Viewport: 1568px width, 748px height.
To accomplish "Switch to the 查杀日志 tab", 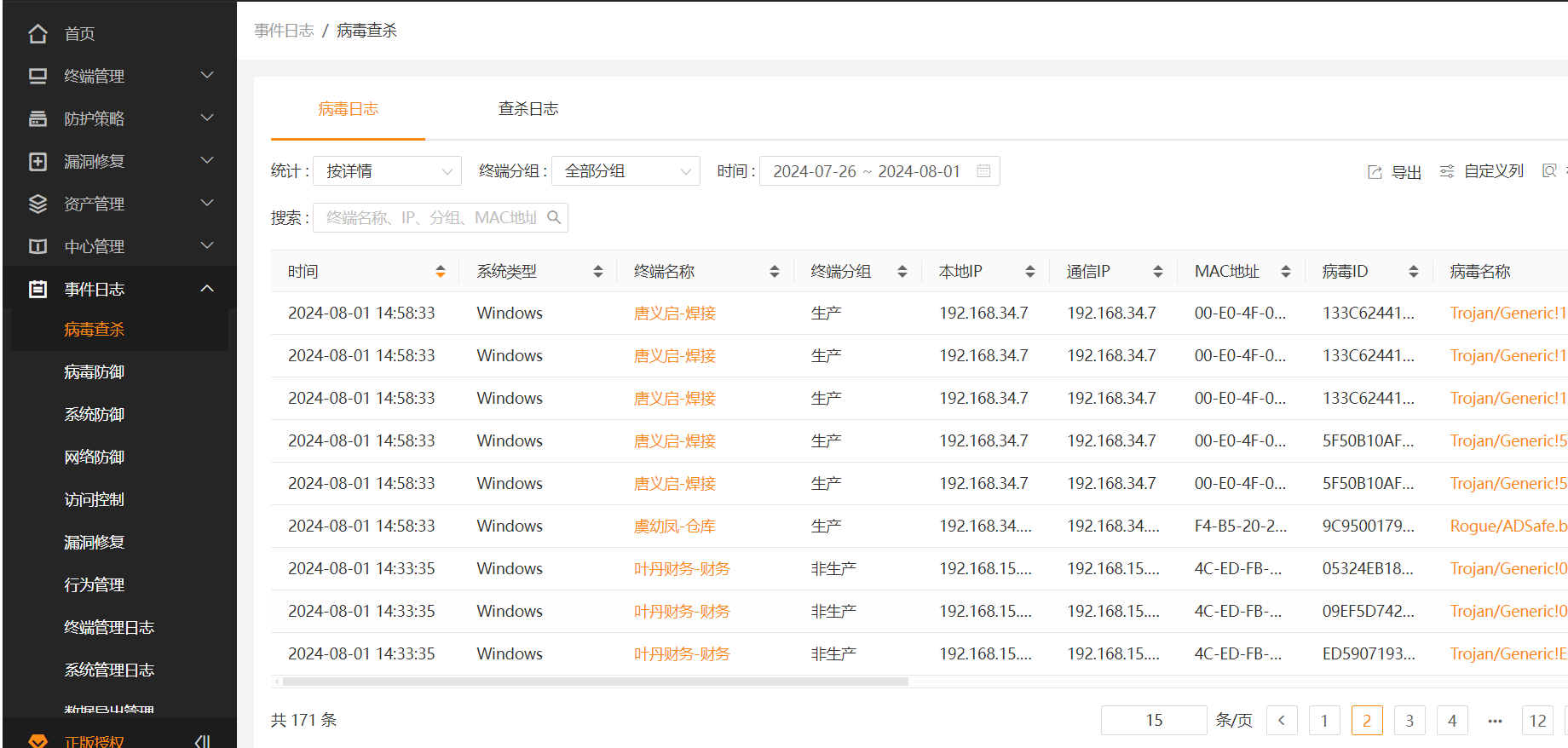I will click(x=528, y=109).
